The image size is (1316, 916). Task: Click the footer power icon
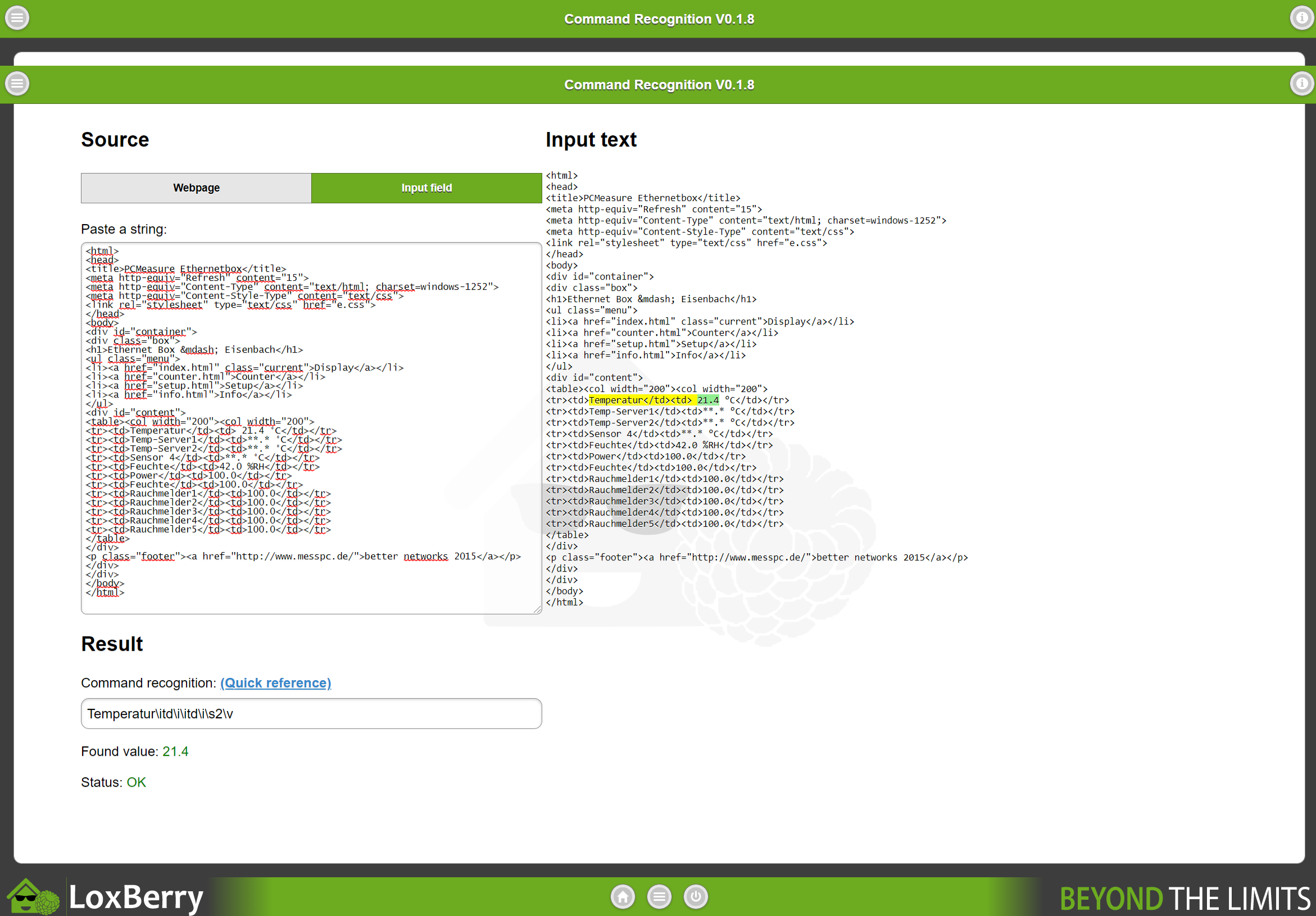pos(696,896)
